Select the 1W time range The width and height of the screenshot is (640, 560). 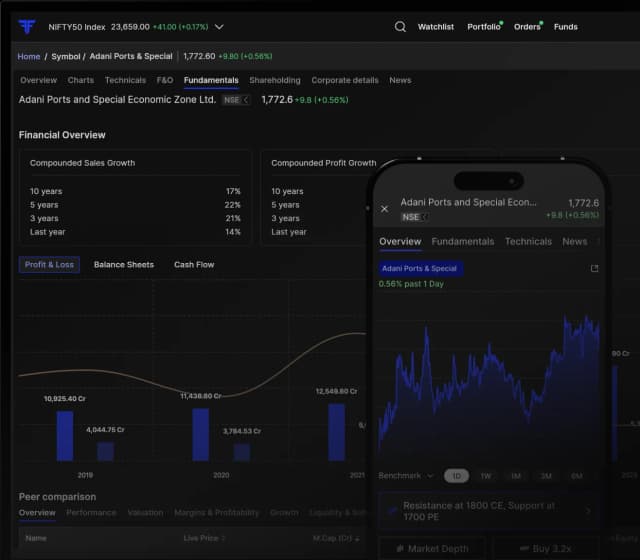tap(486, 476)
